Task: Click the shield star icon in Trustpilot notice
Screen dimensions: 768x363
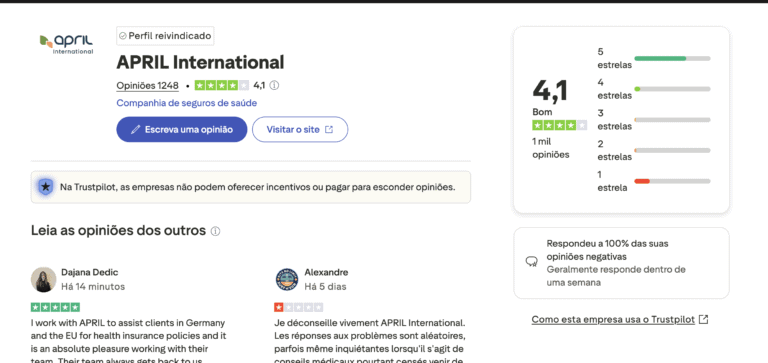Action: [46, 187]
